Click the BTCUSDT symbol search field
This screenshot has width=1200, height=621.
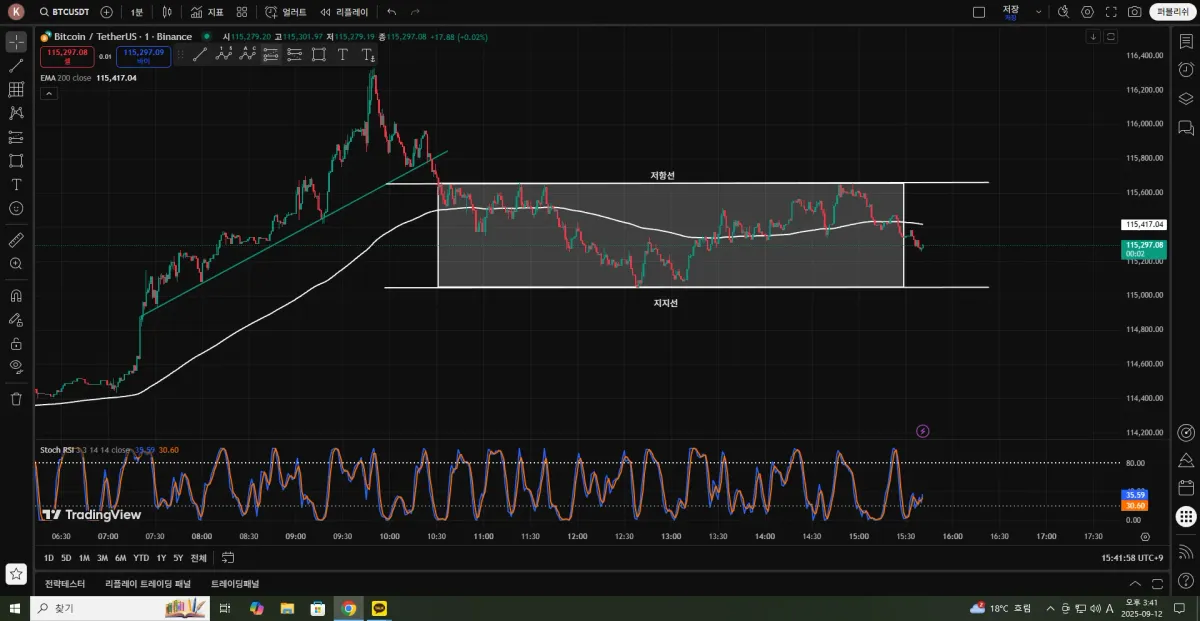[64, 12]
